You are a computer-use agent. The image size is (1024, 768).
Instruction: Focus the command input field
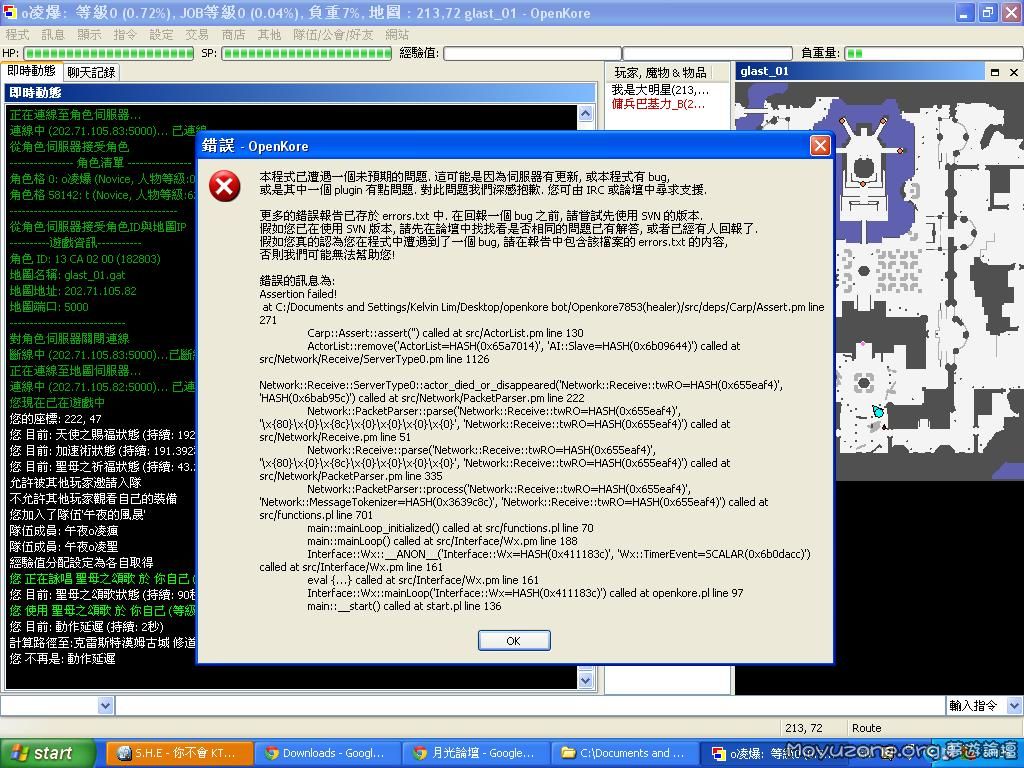click(529, 705)
